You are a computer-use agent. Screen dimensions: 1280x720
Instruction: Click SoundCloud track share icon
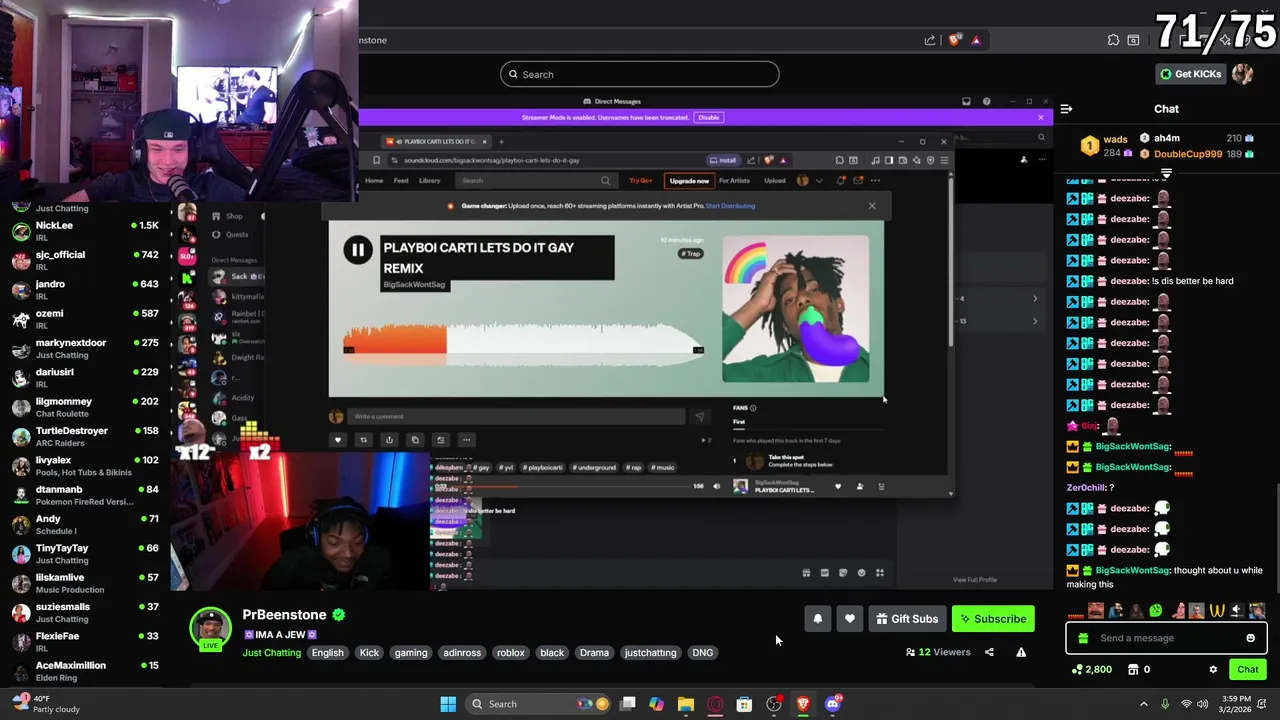(x=389, y=440)
